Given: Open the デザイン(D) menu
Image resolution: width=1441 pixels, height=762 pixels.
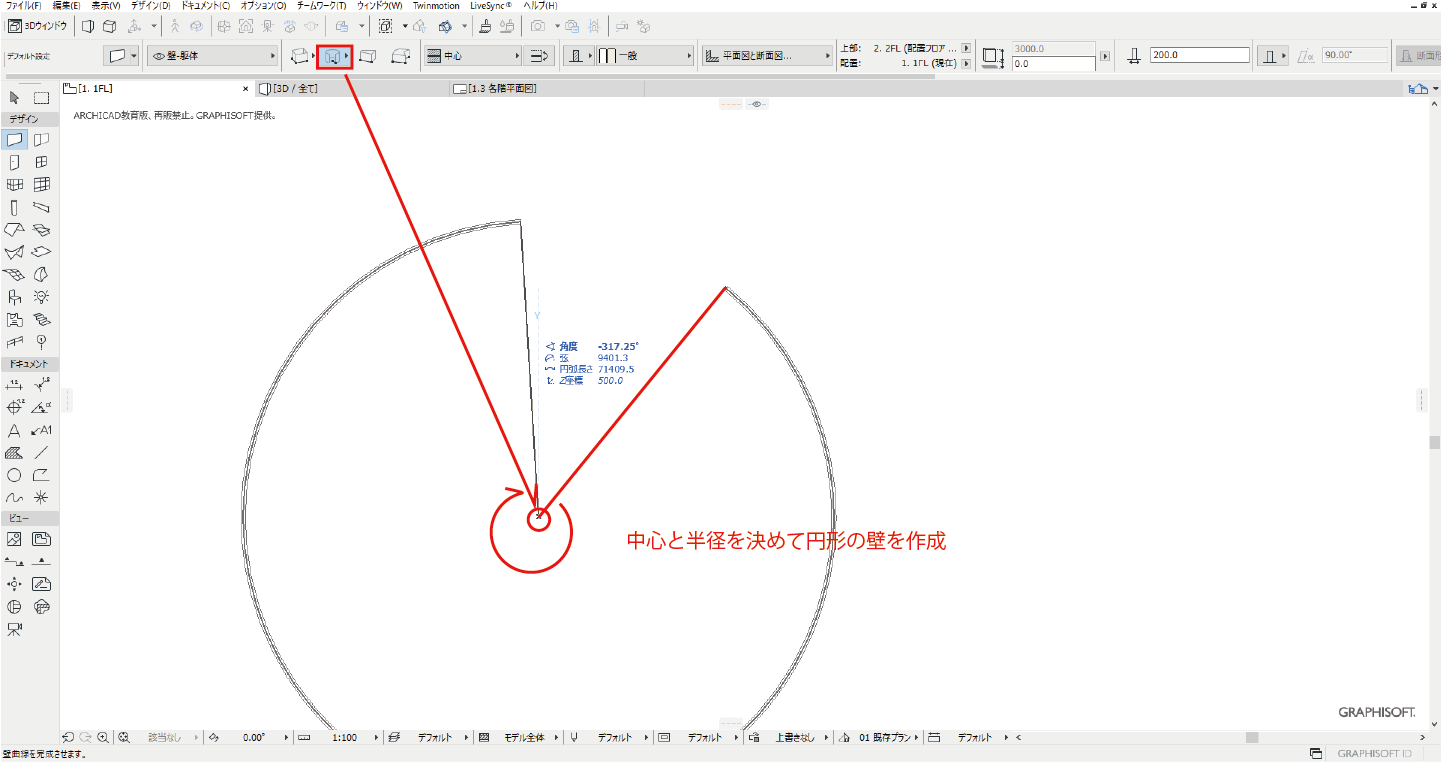Looking at the screenshot, I should 150,6.
